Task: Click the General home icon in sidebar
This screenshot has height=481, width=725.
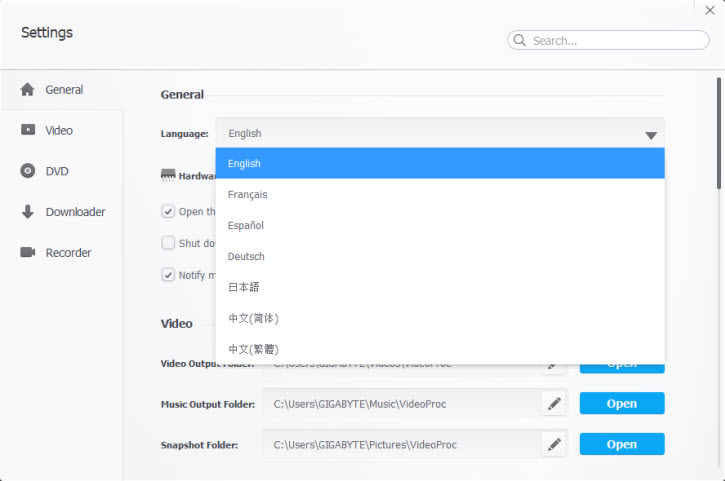Action: click(x=28, y=89)
